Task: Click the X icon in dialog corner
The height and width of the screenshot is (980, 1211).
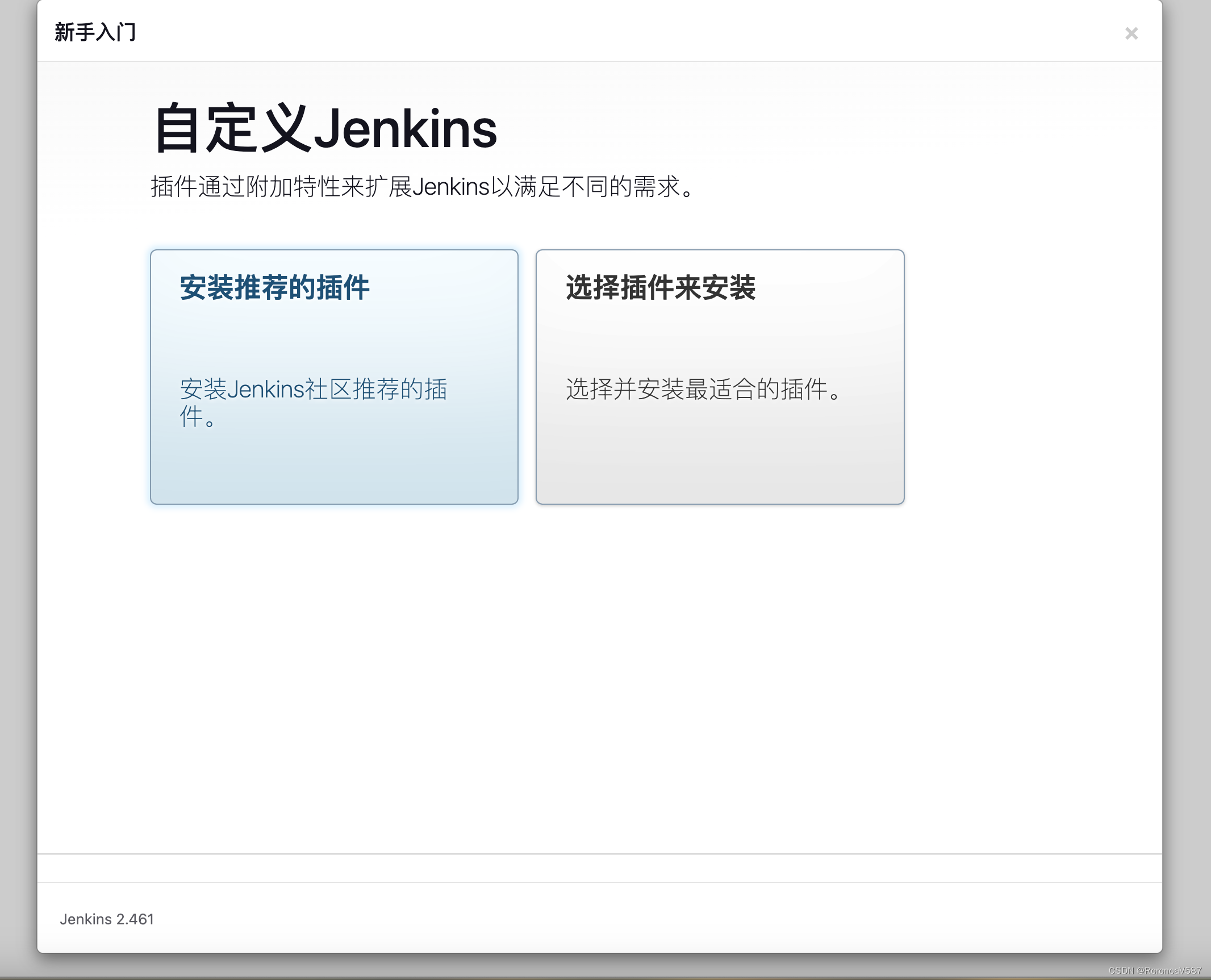Action: [1131, 34]
